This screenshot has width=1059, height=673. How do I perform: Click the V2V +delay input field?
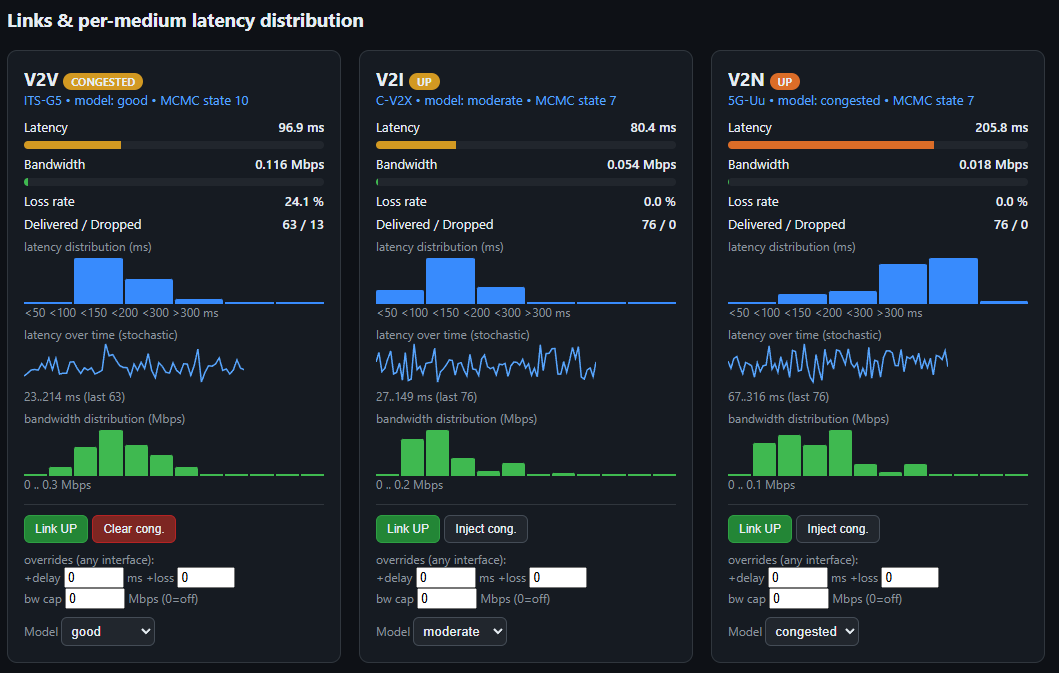pyautogui.click(x=94, y=578)
